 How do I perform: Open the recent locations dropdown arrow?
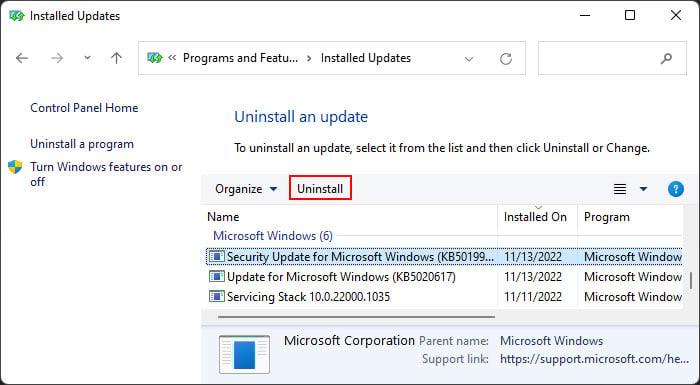click(88, 58)
